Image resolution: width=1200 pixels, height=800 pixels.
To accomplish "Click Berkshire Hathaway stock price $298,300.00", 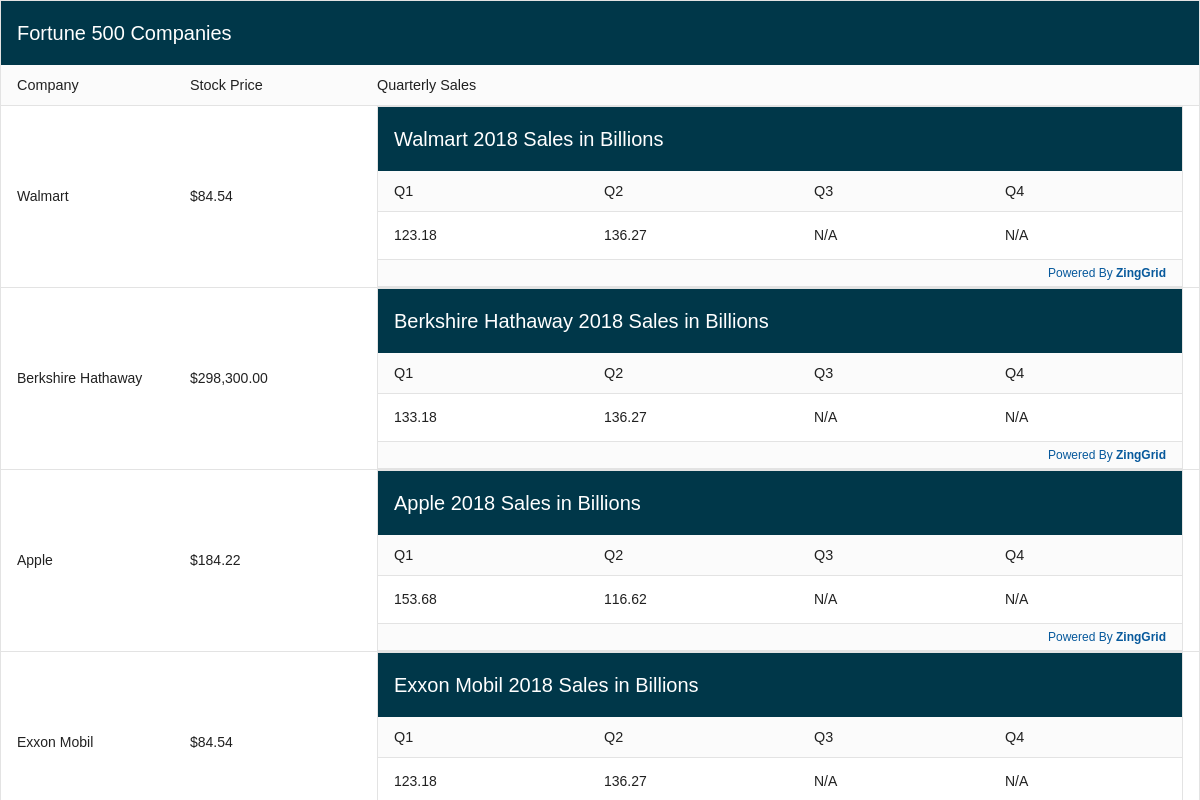I will pyautogui.click(x=229, y=378).
